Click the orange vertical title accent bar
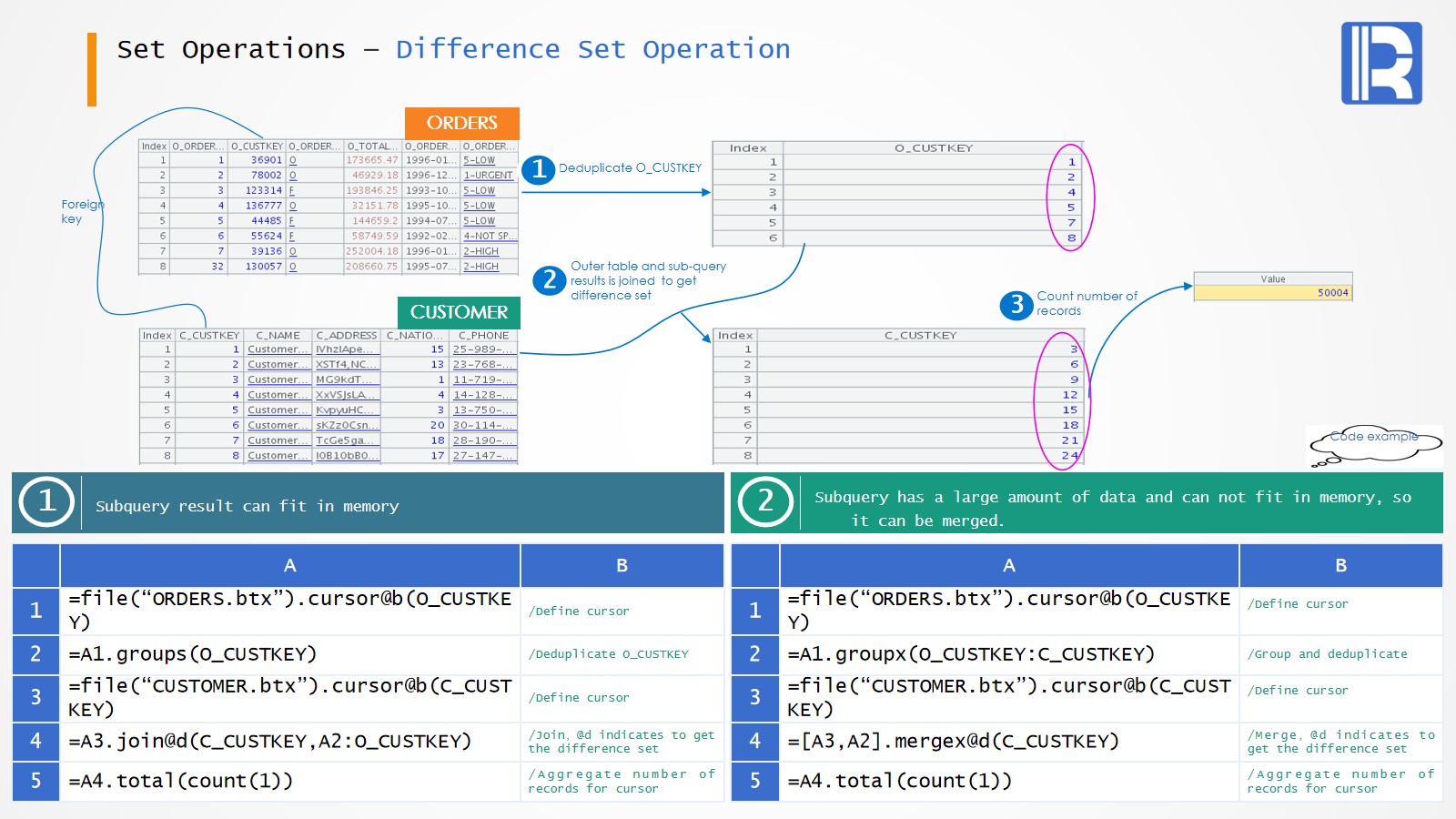Viewport: 1456px width, 819px height. (x=92, y=69)
